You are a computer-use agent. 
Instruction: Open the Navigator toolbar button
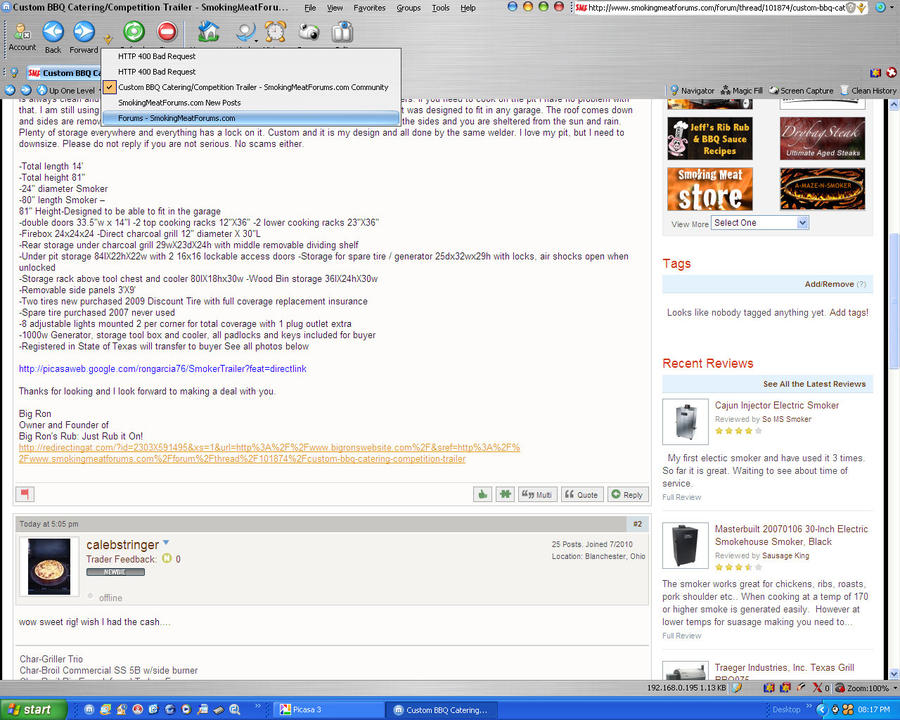(x=692, y=90)
